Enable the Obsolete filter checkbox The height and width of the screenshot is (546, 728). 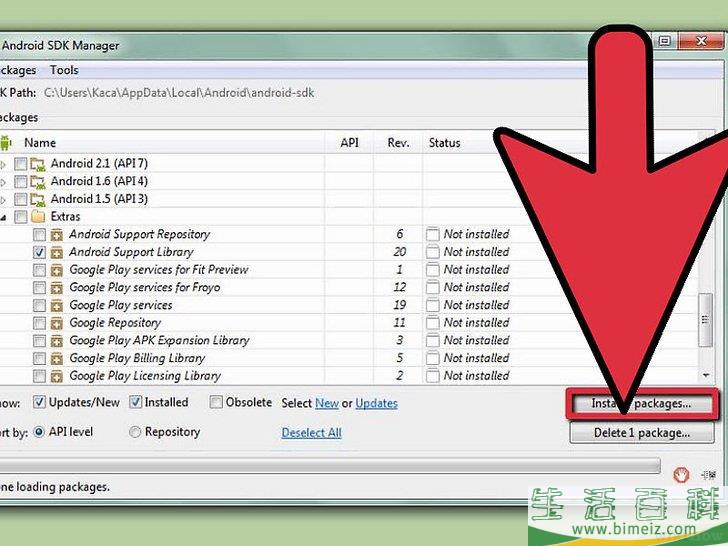tap(216, 402)
